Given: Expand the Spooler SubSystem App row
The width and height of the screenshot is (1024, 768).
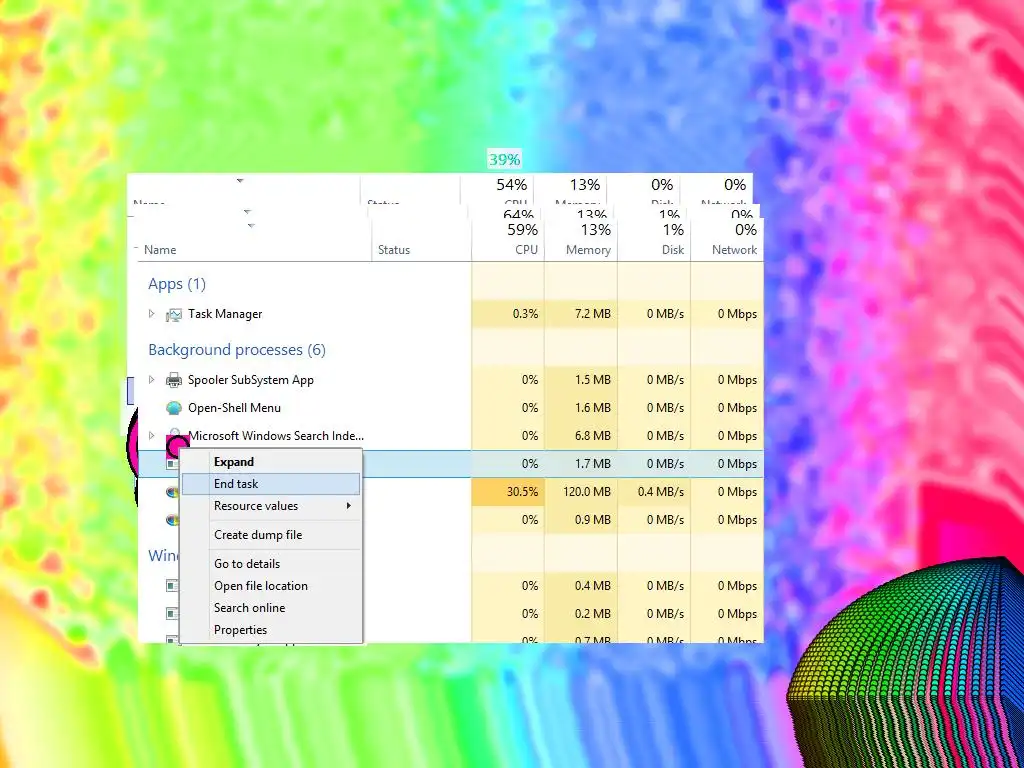Looking at the screenshot, I should (152, 379).
